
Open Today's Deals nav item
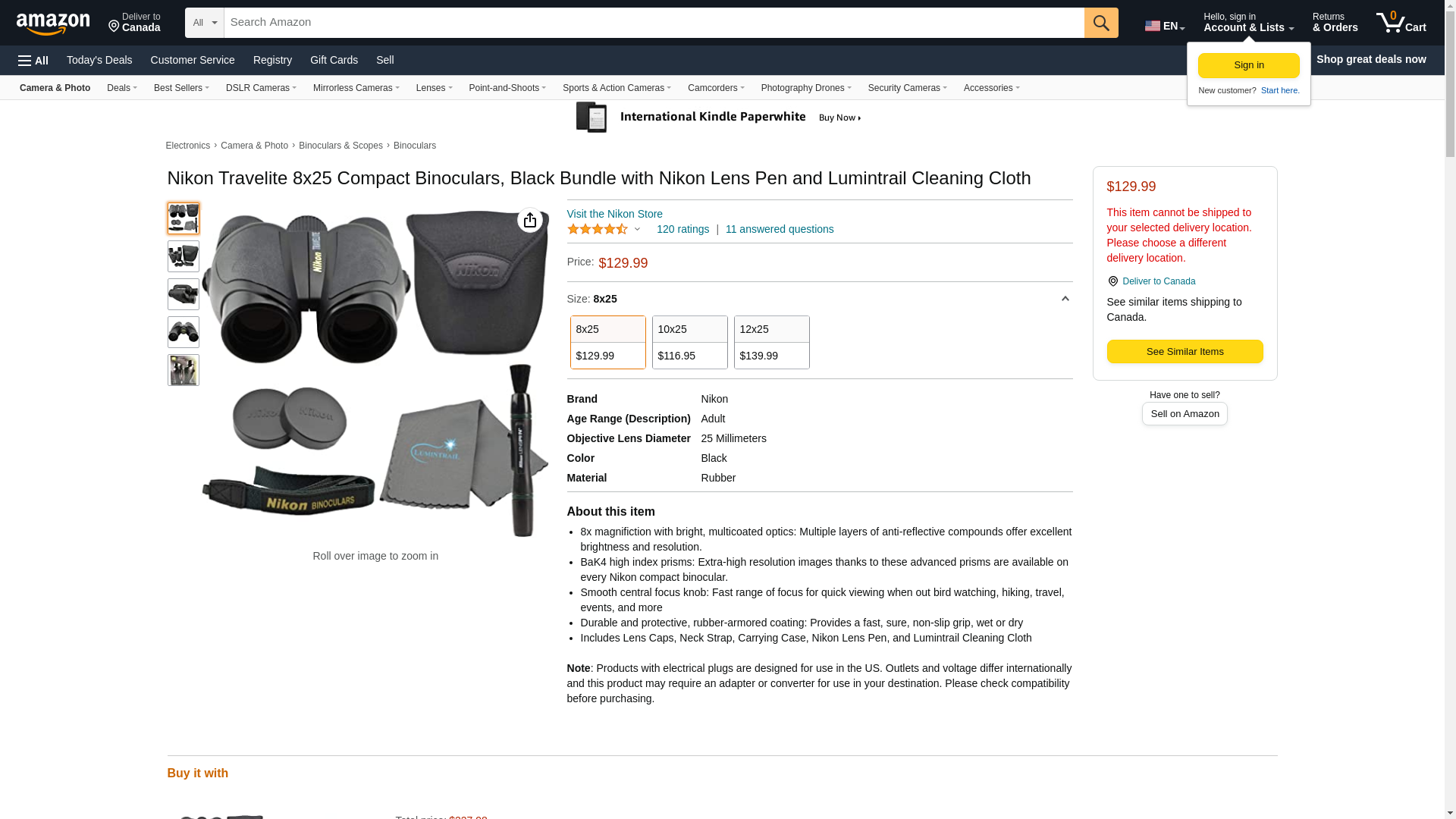point(99,60)
